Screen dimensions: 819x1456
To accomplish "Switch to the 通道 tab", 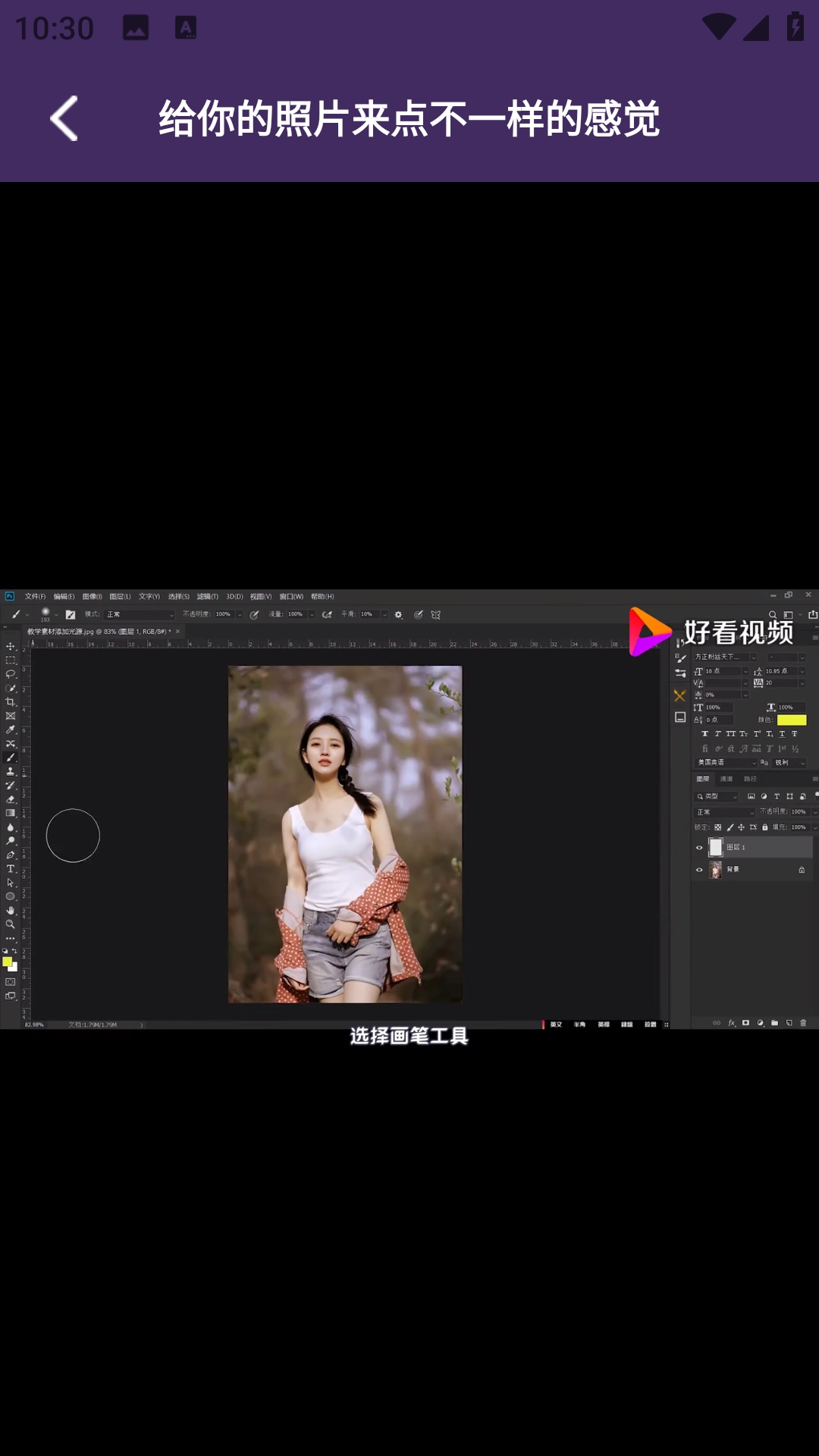I will coord(726,779).
